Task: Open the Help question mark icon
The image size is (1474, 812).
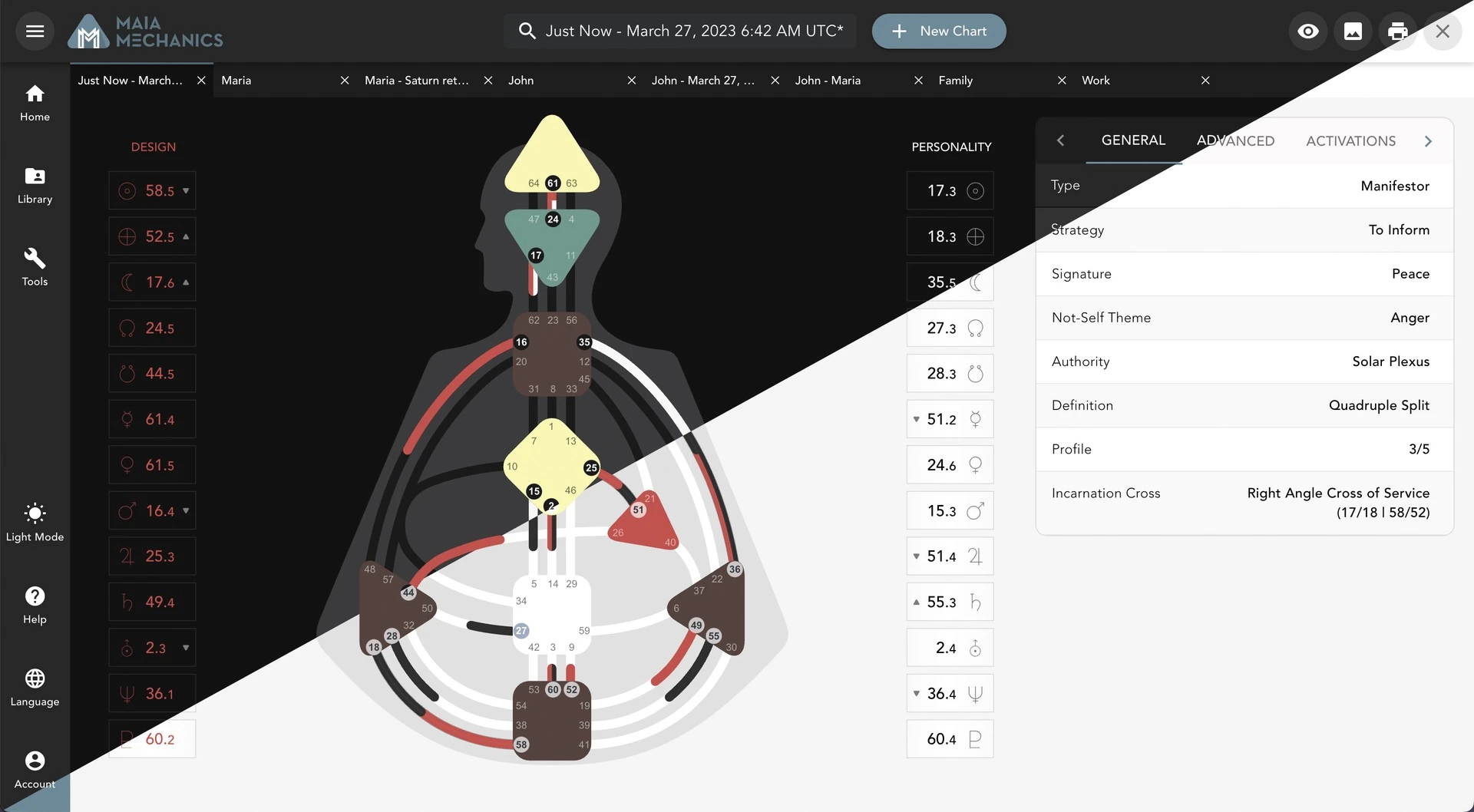Action: point(35,605)
